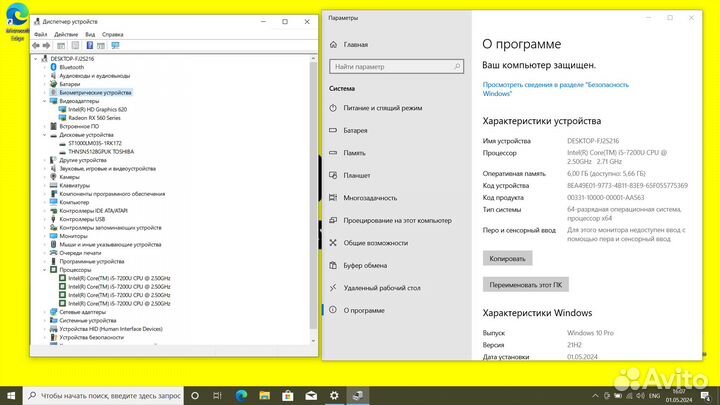This screenshot has width=720, height=405.
Task: Select Аудиовходы и аудиовыходы category
Action: (x=95, y=76)
